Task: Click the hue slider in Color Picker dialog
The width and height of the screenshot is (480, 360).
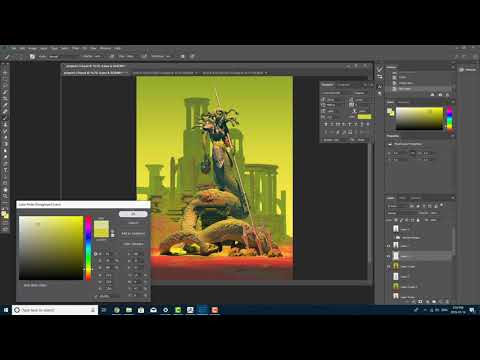Action: point(88,248)
